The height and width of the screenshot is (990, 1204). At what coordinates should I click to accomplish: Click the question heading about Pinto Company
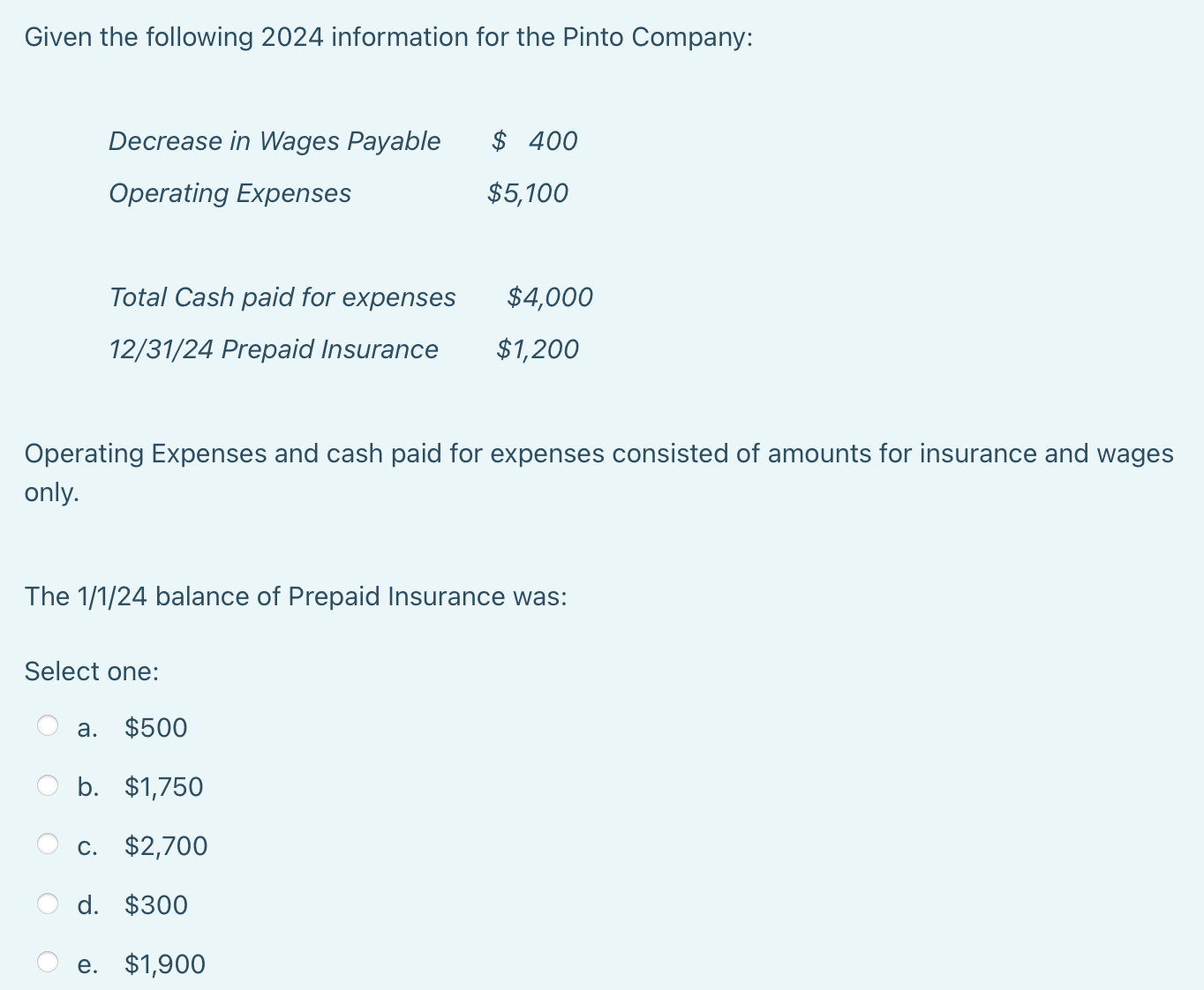pyautogui.click(x=388, y=37)
